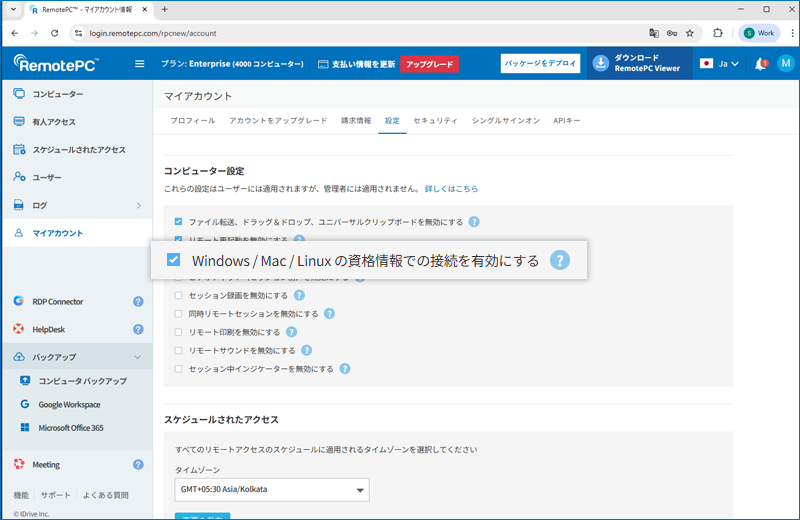Expand the ログ sidebar submenu

coord(139,205)
